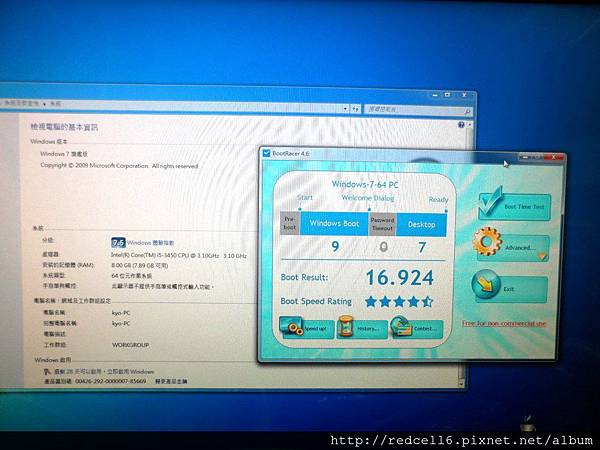Click the History hourglass icon

click(x=346, y=326)
